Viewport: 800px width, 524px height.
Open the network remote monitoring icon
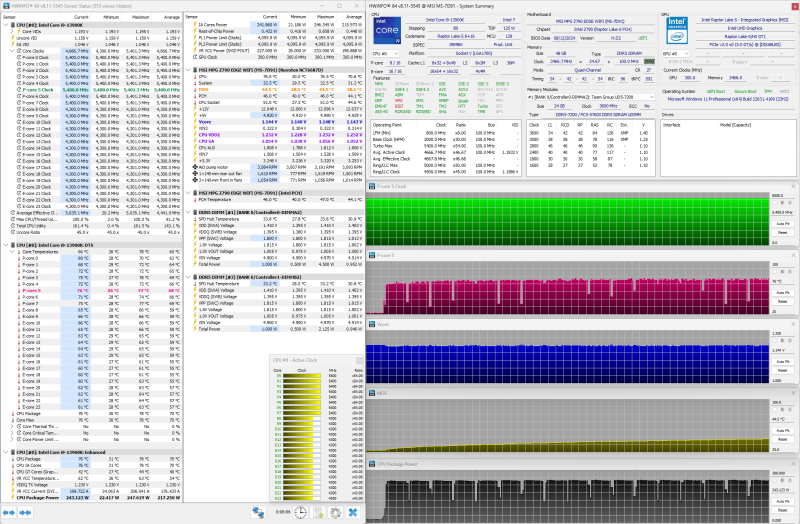(258, 512)
